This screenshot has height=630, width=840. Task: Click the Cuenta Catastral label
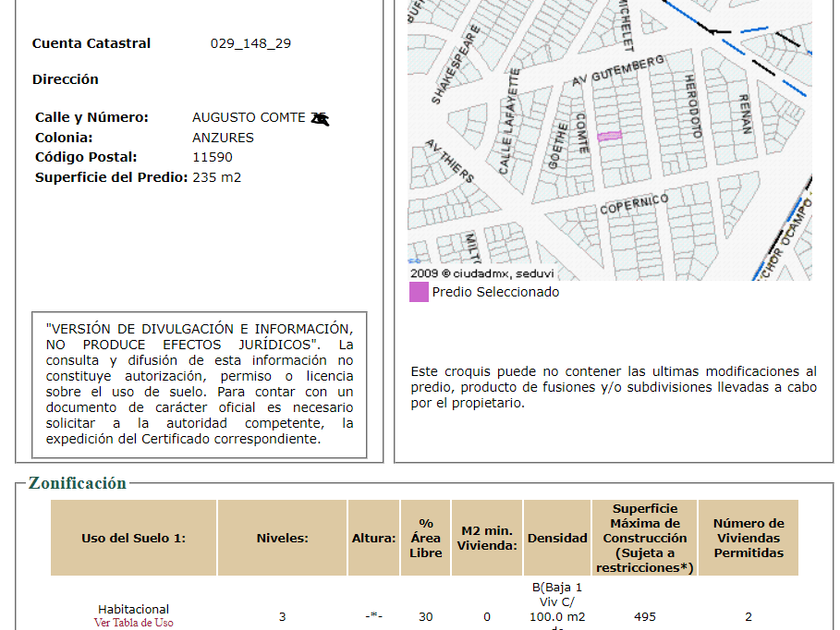pos(91,43)
